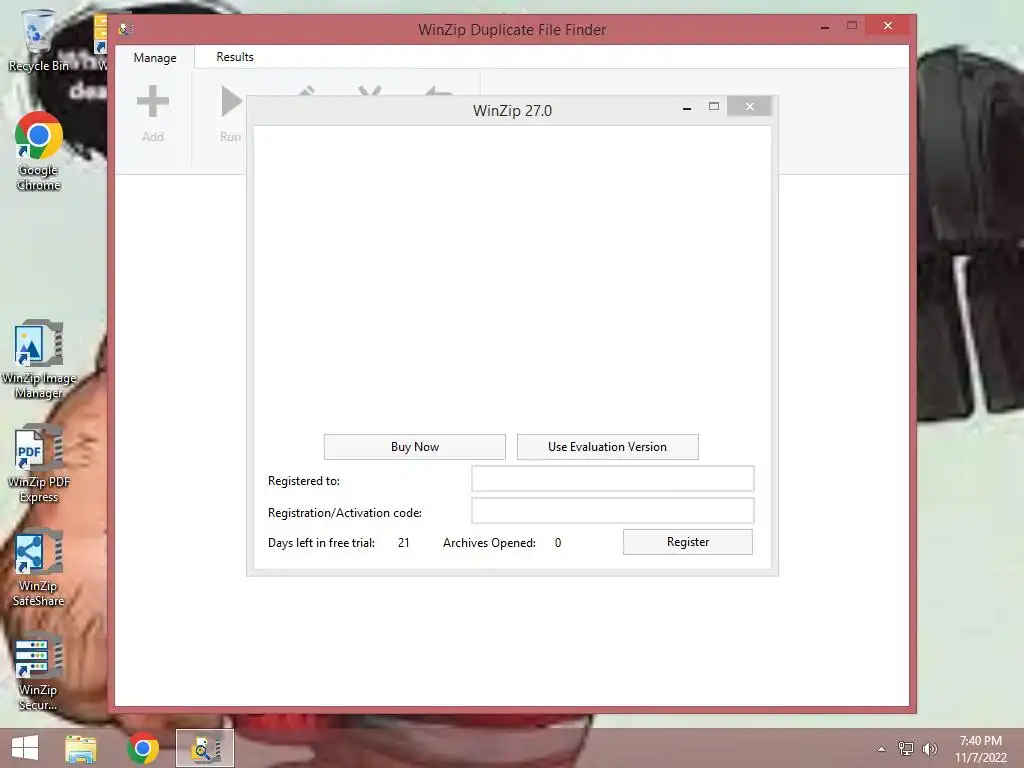Select the Manage tab
Screen dimensions: 1024x768
pos(155,57)
